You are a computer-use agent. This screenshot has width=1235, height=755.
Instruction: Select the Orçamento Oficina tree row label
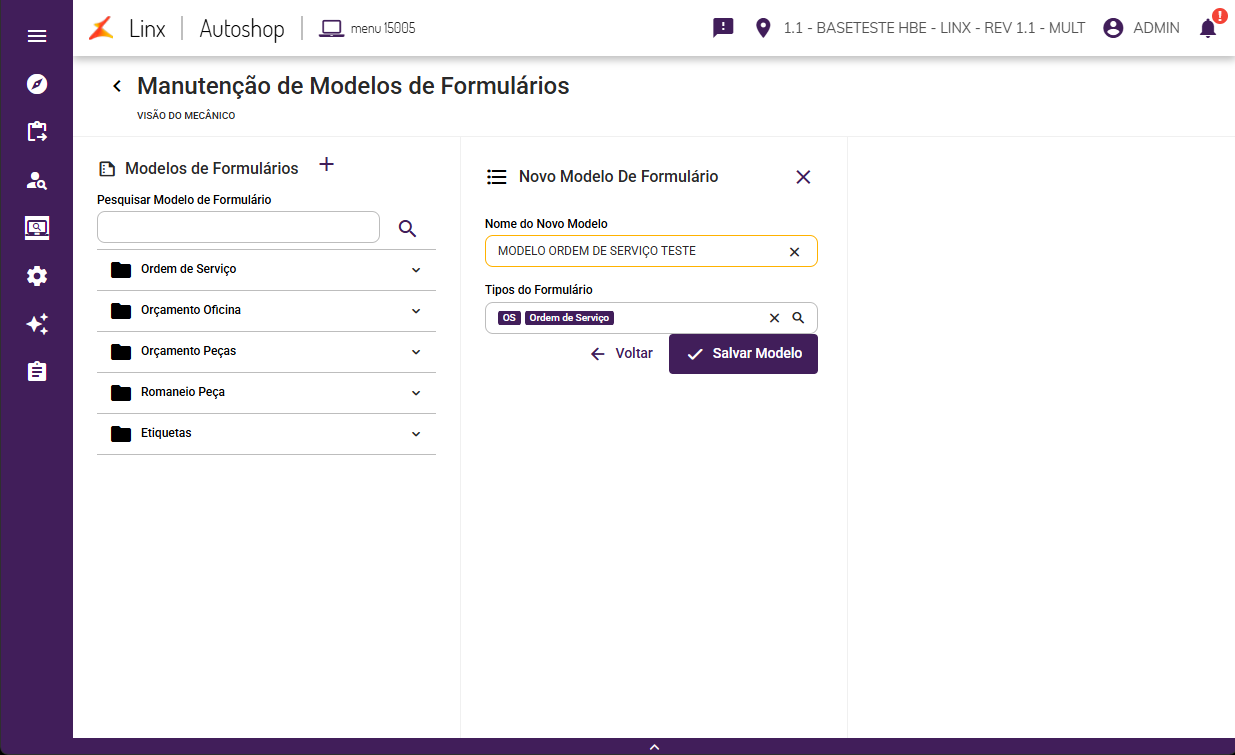click(x=191, y=310)
